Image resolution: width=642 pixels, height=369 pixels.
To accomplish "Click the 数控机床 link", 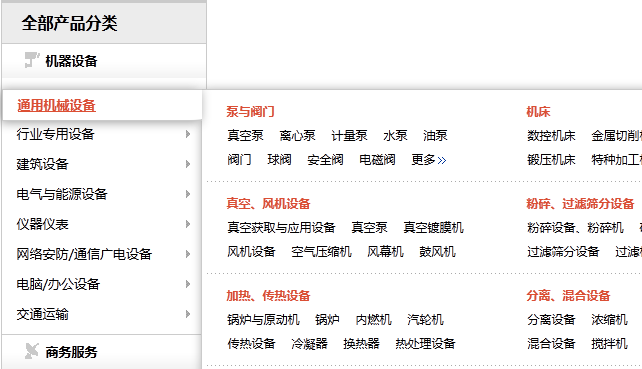I will click(552, 136).
